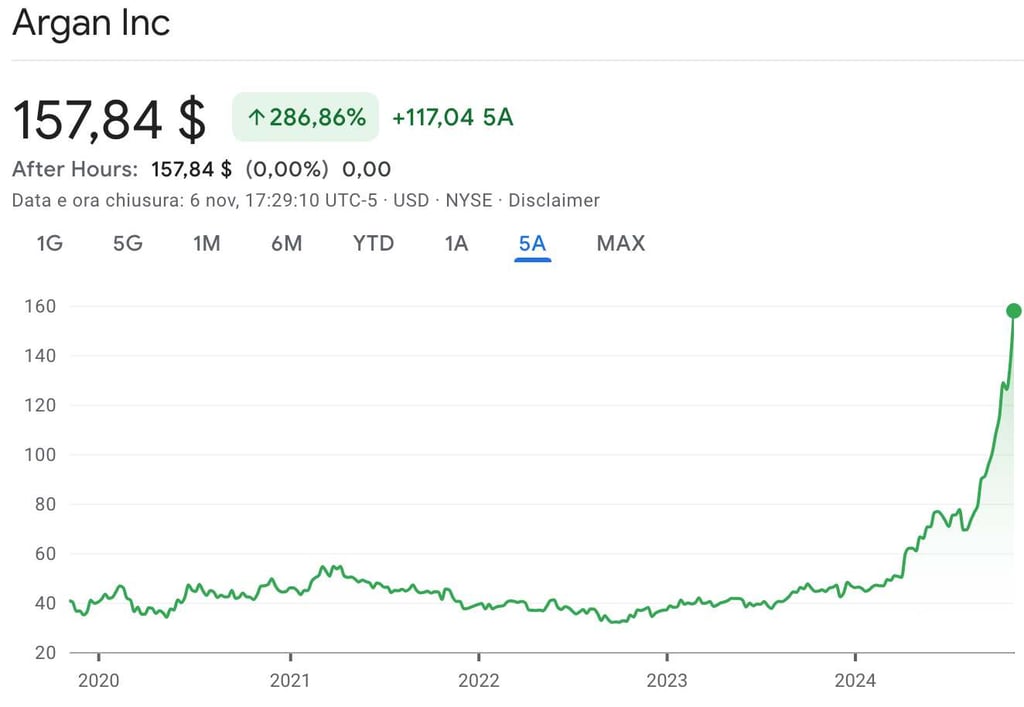Click the +117,04 5A change value
This screenshot has width=1024, height=707.
(x=452, y=117)
